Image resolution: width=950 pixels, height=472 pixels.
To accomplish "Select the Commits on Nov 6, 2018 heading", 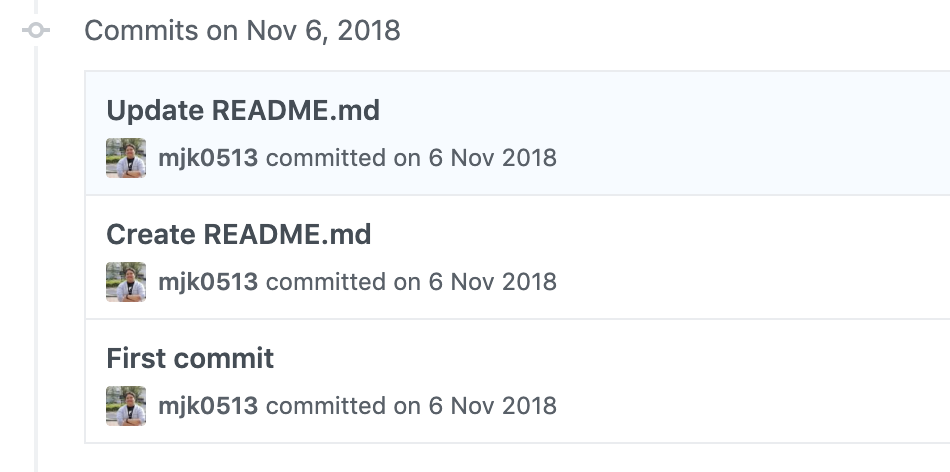I will 242,30.
